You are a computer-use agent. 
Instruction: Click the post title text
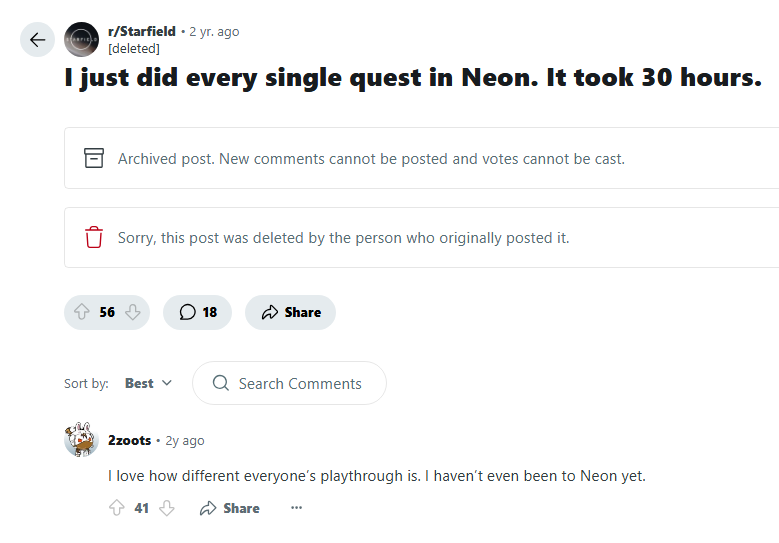413,78
